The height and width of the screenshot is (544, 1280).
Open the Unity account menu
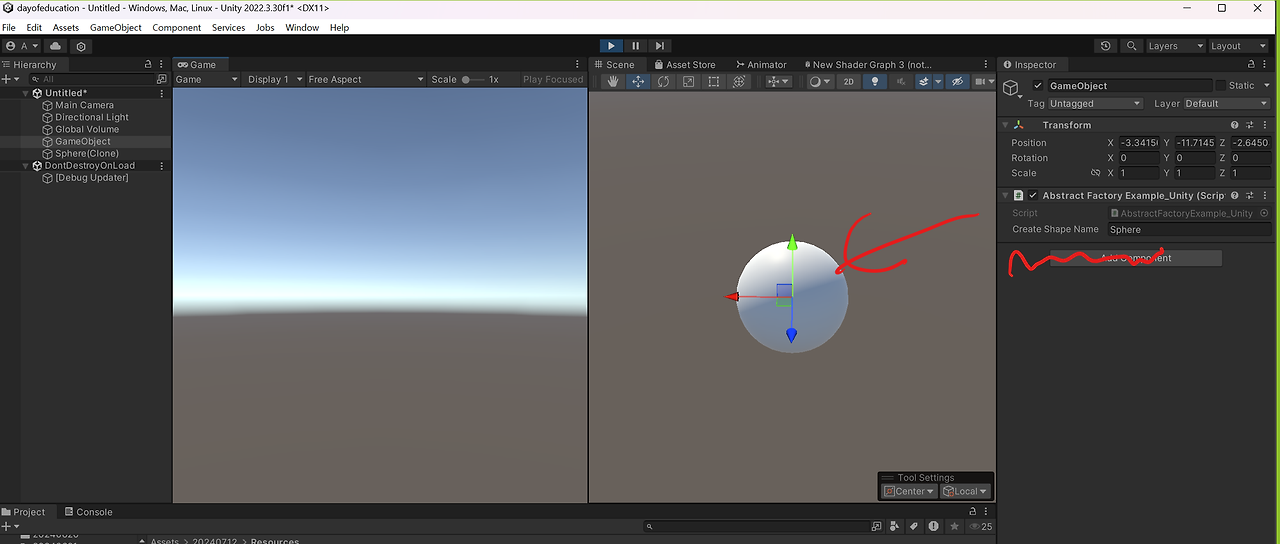[21, 46]
